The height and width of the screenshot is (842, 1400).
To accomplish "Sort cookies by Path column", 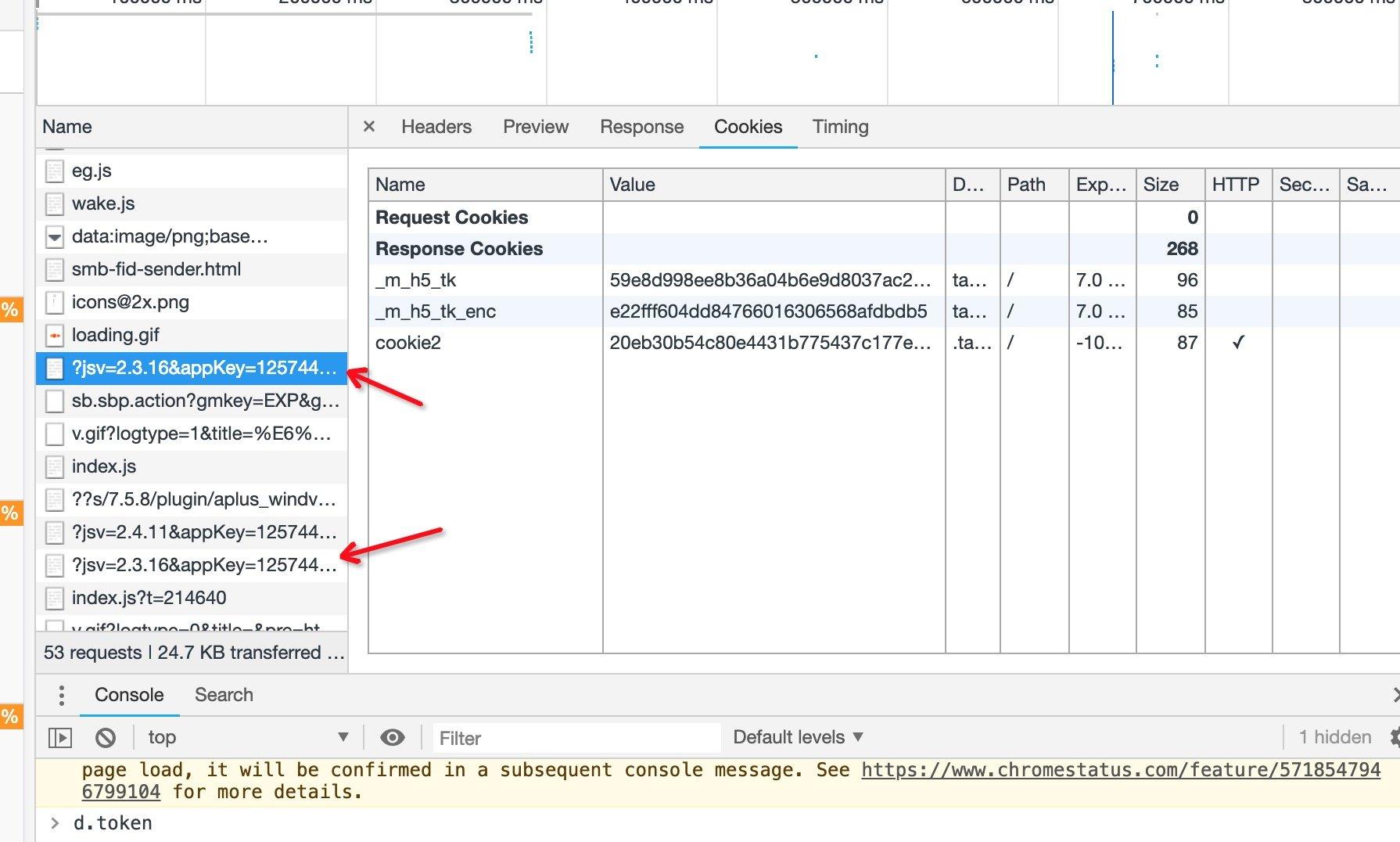I will click(1035, 185).
